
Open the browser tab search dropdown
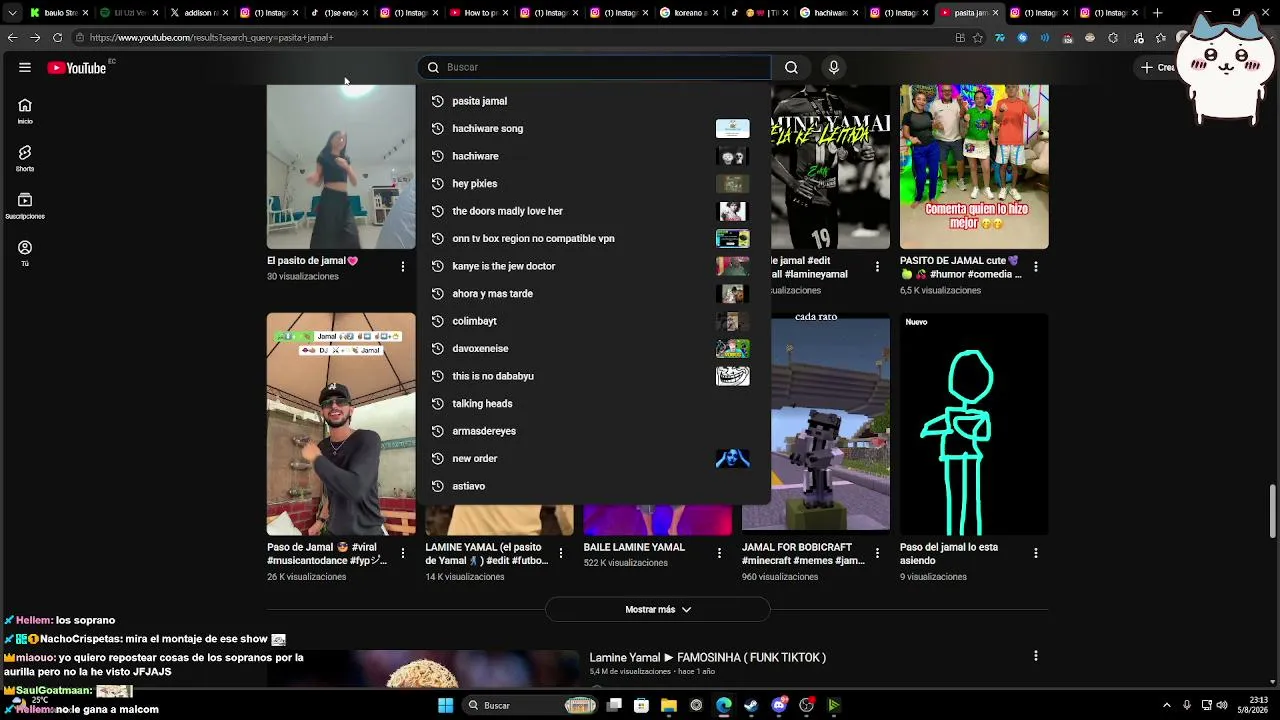point(12,13)
